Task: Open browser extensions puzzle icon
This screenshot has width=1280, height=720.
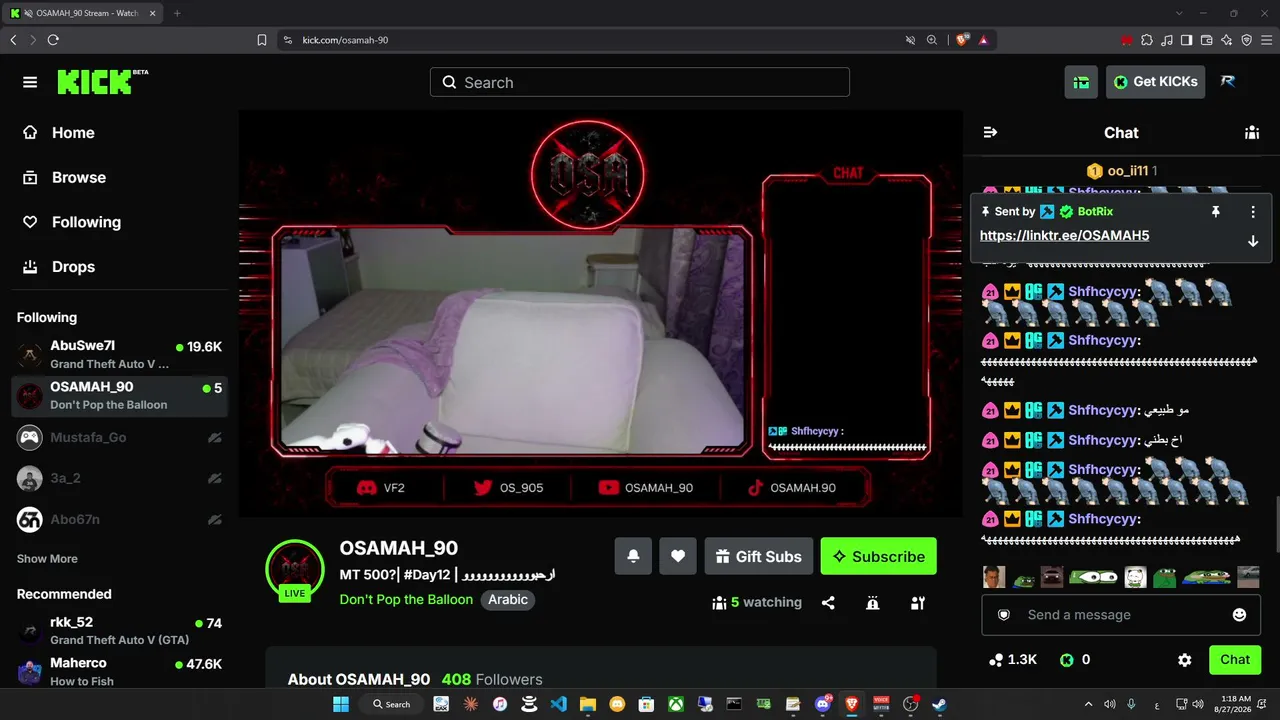Action: [x=1147, y=40]
